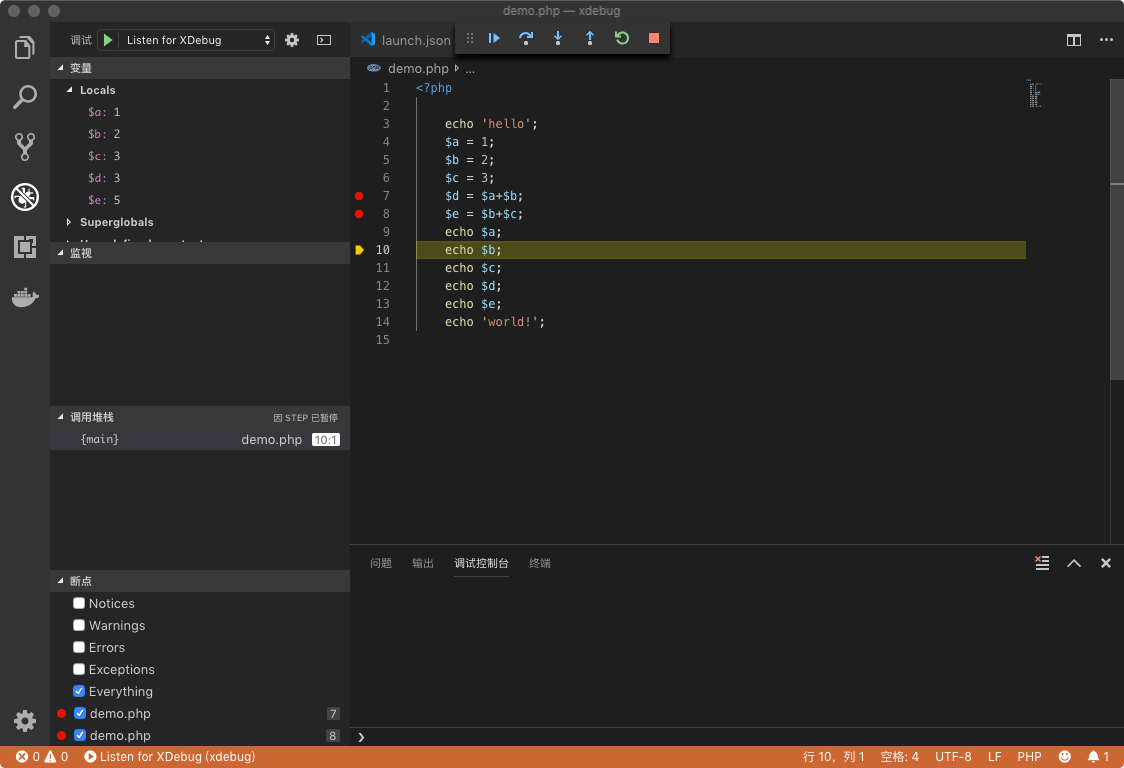The image size is (1124, 768).
Task: Enable the Exceptions breakpoint checkbox
Action: pos(79,669)
